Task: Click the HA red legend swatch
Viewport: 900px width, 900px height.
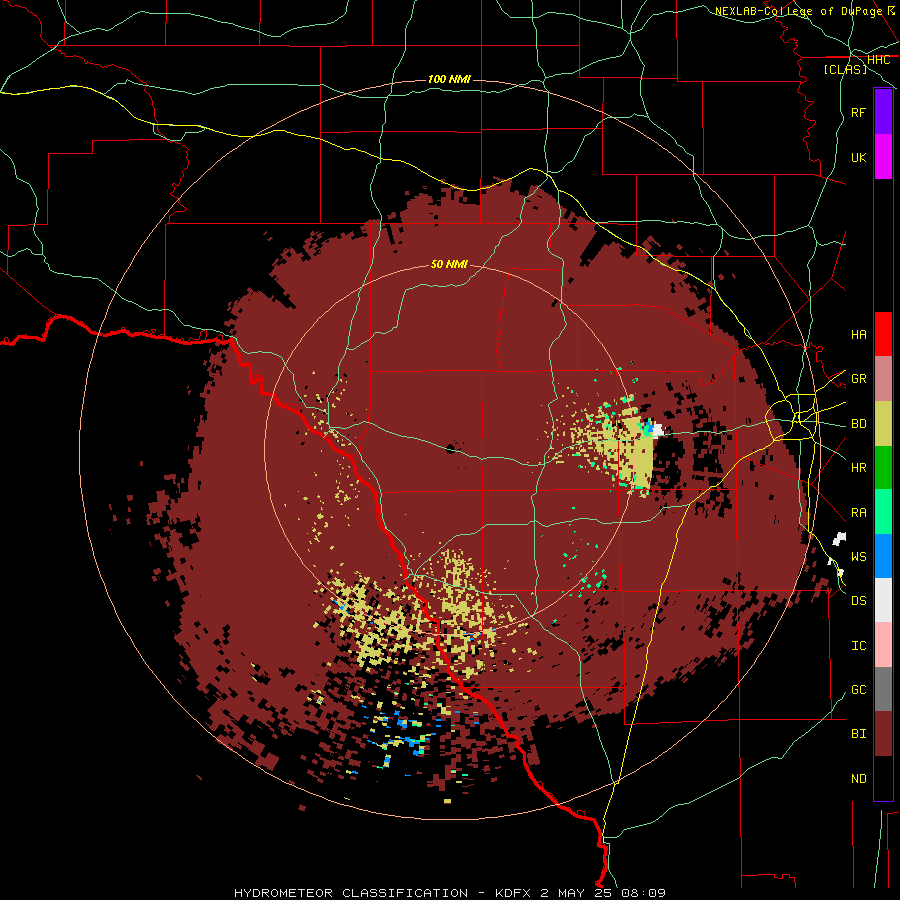Action: [883, 334]
